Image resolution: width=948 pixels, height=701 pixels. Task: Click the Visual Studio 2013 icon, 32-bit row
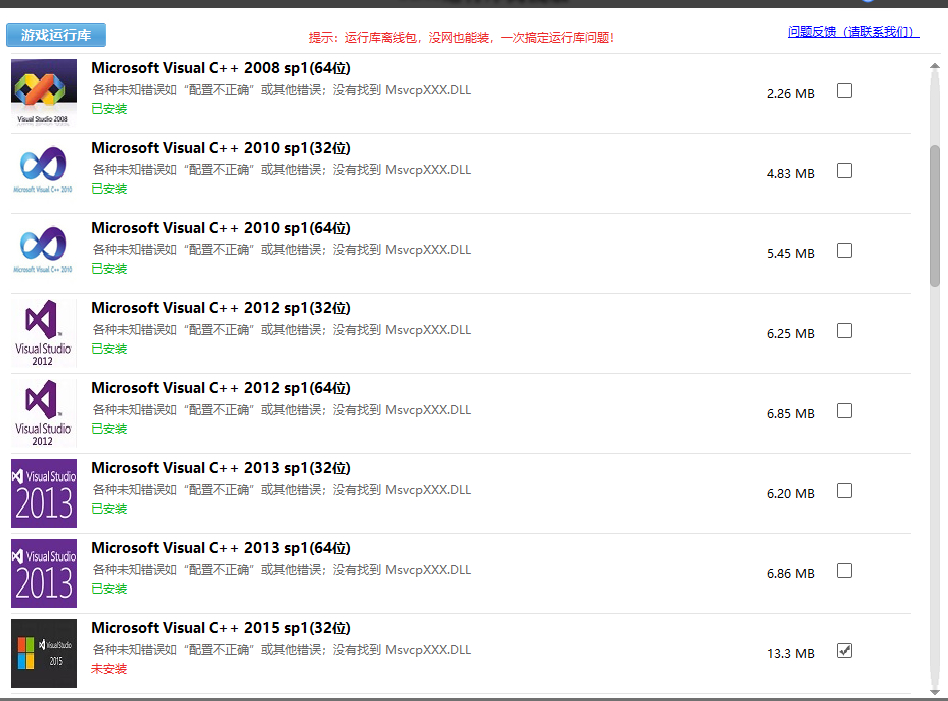[44, 493]
